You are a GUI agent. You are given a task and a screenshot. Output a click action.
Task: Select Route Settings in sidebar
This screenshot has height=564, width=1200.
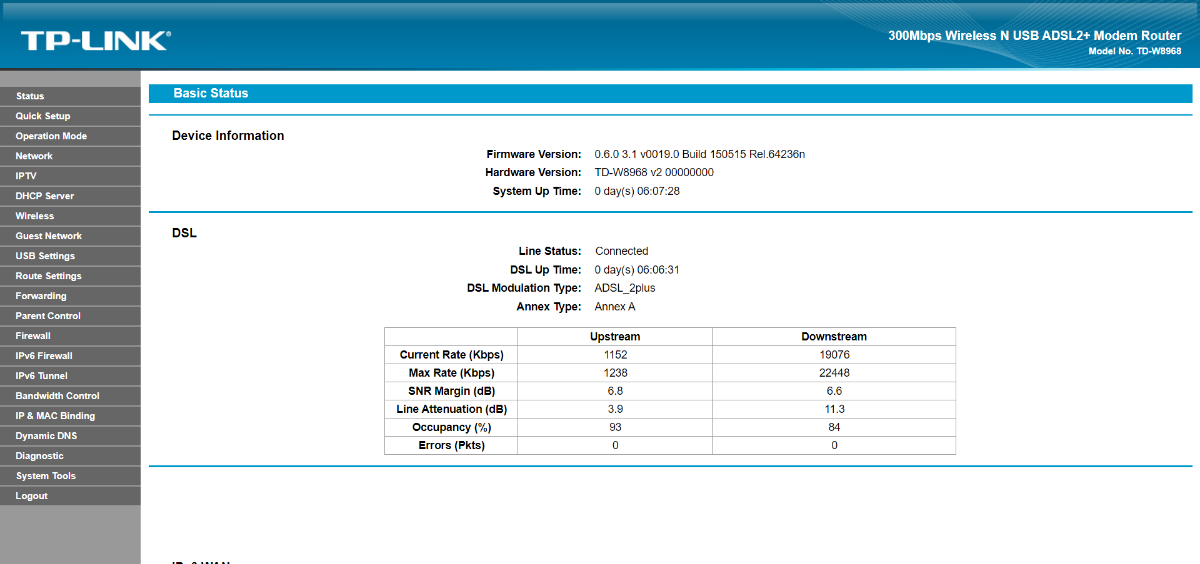click(x=48, y=276)
